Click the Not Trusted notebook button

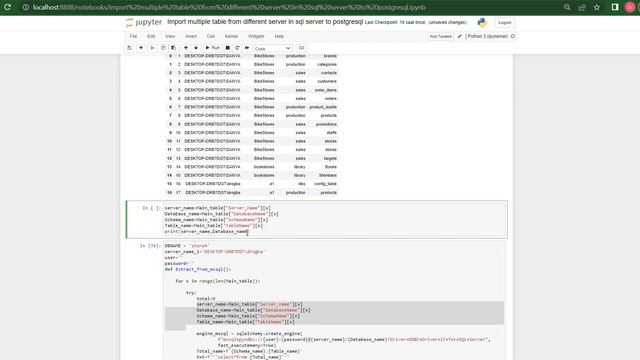coord(440,36)
